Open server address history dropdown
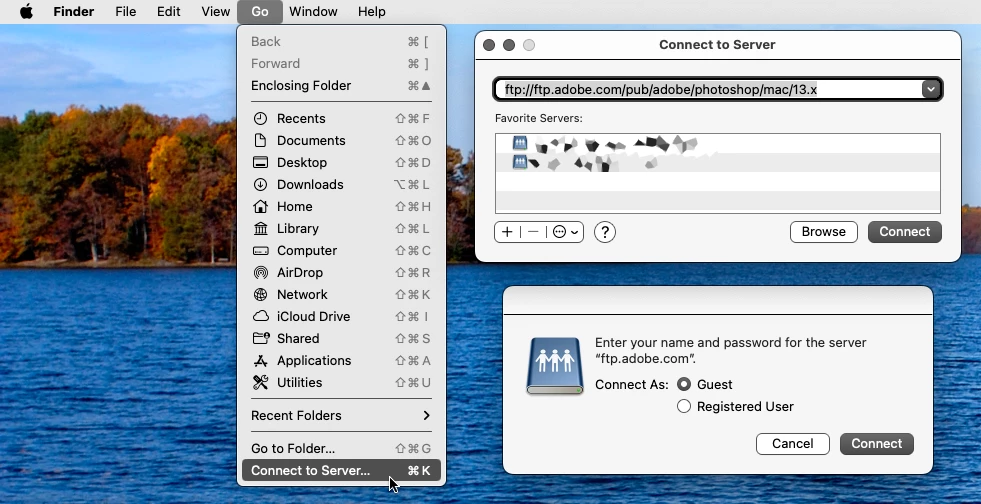The height and width of the screenshot is (504, 981). 930,89
